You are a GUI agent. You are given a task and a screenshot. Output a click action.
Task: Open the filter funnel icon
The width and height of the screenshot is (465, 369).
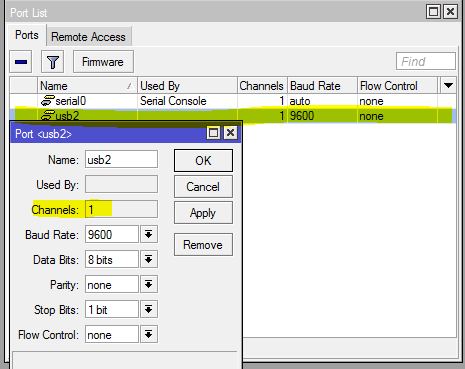52,62
